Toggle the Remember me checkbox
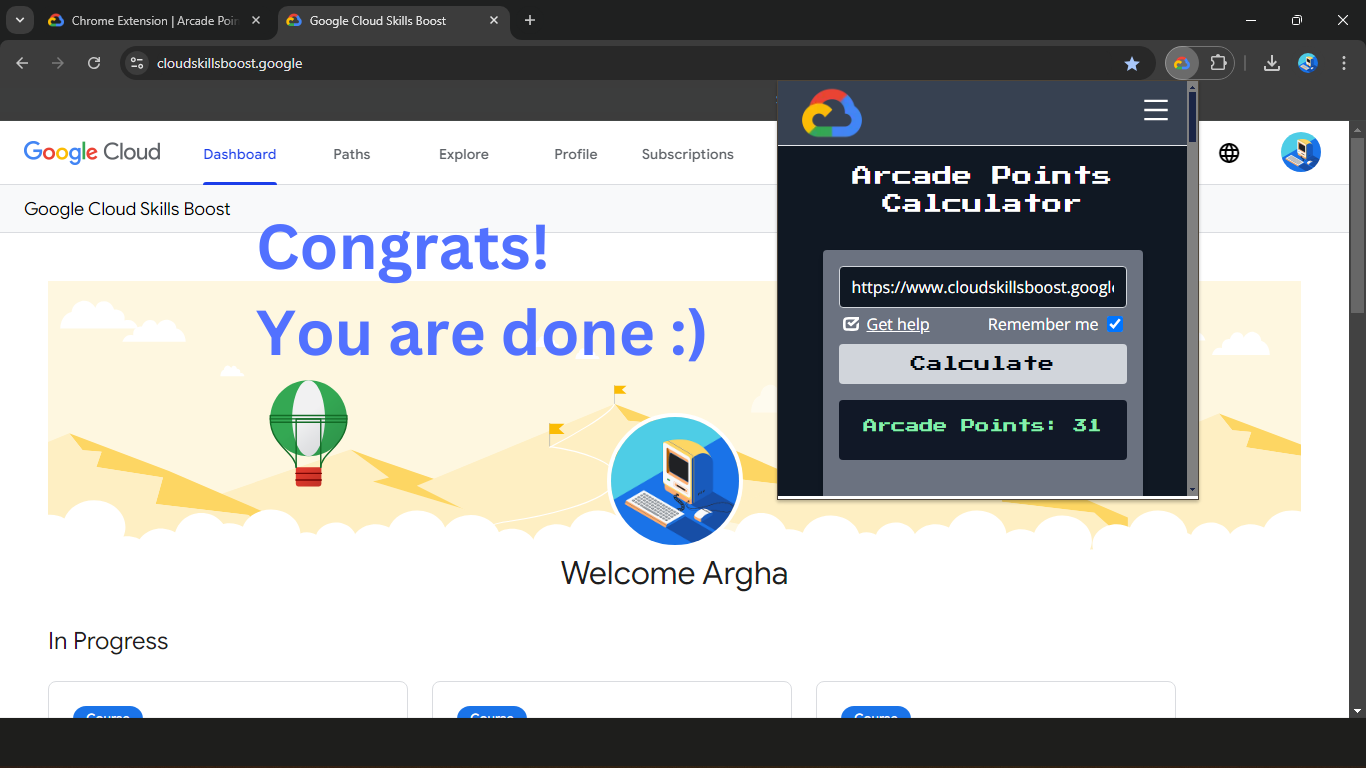The image size is (1366, 768). coord(1115,324)
